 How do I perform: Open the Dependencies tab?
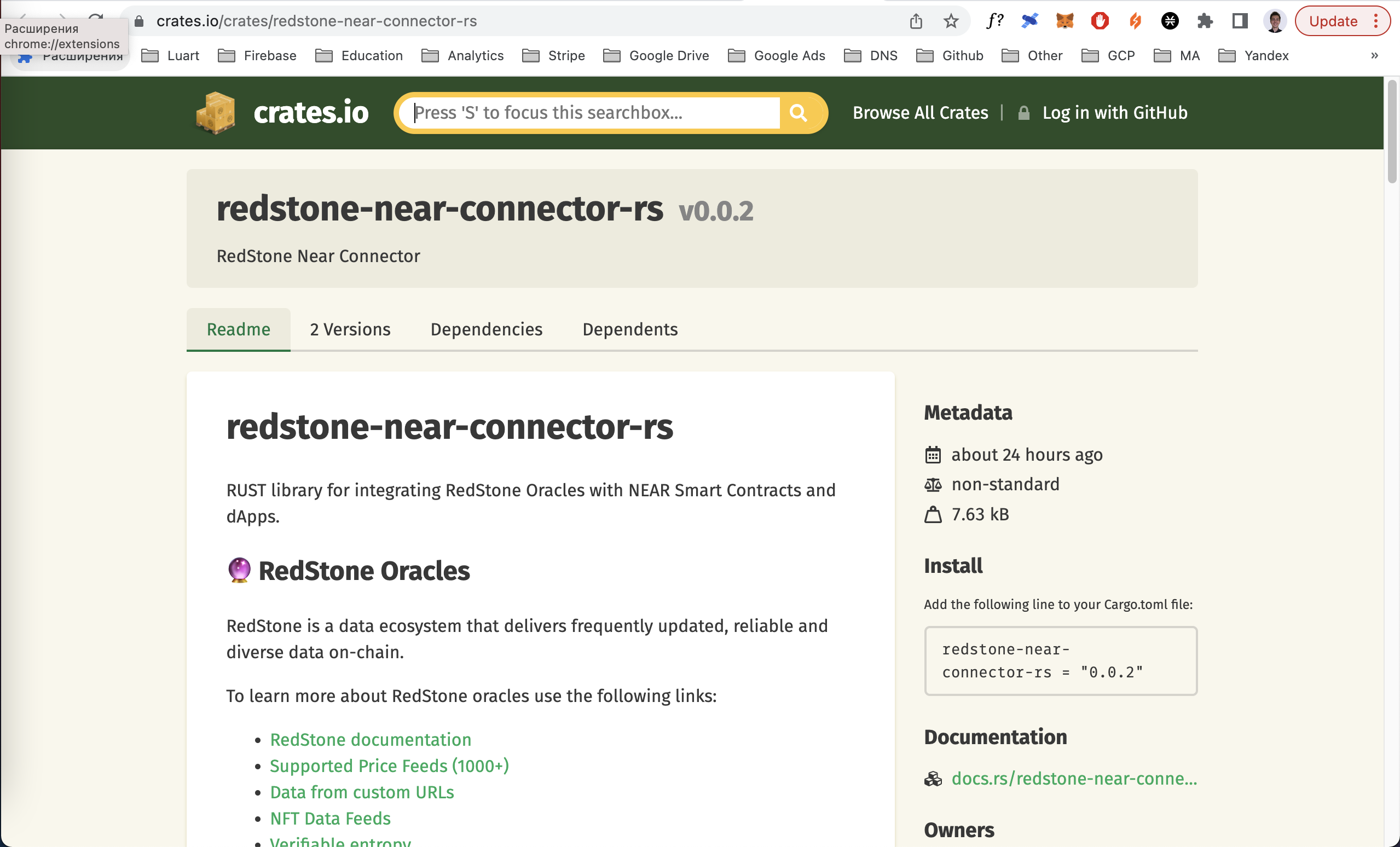click(487, 329)
